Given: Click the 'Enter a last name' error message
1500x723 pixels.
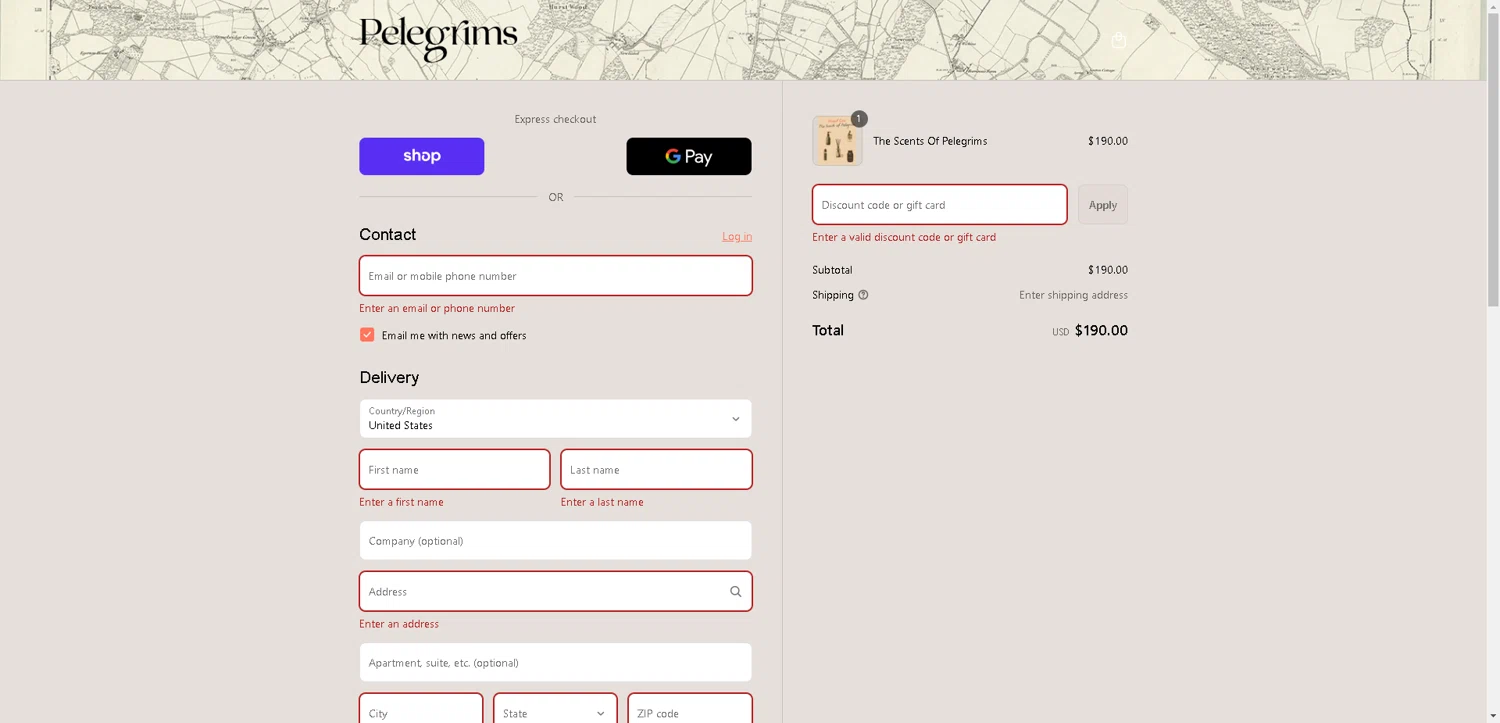Looking at the screenshot, I should click(602, 502).
